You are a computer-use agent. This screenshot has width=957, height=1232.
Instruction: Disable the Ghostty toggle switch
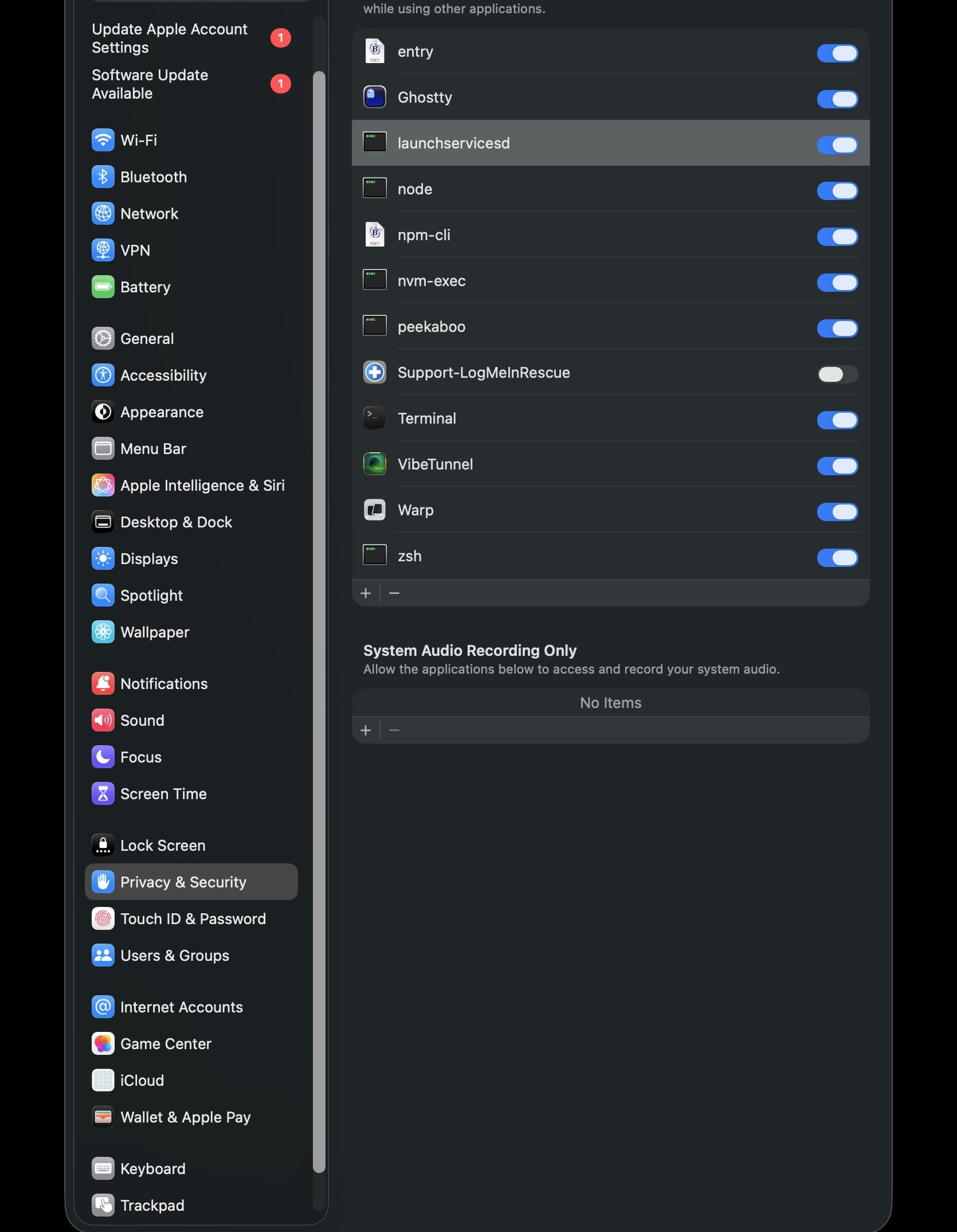pyautogui.click(x=837, y=99)
